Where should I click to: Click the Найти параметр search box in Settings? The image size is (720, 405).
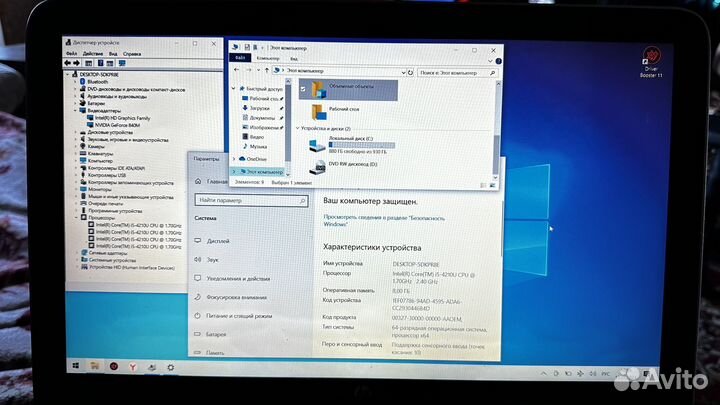tap(251, 201)
